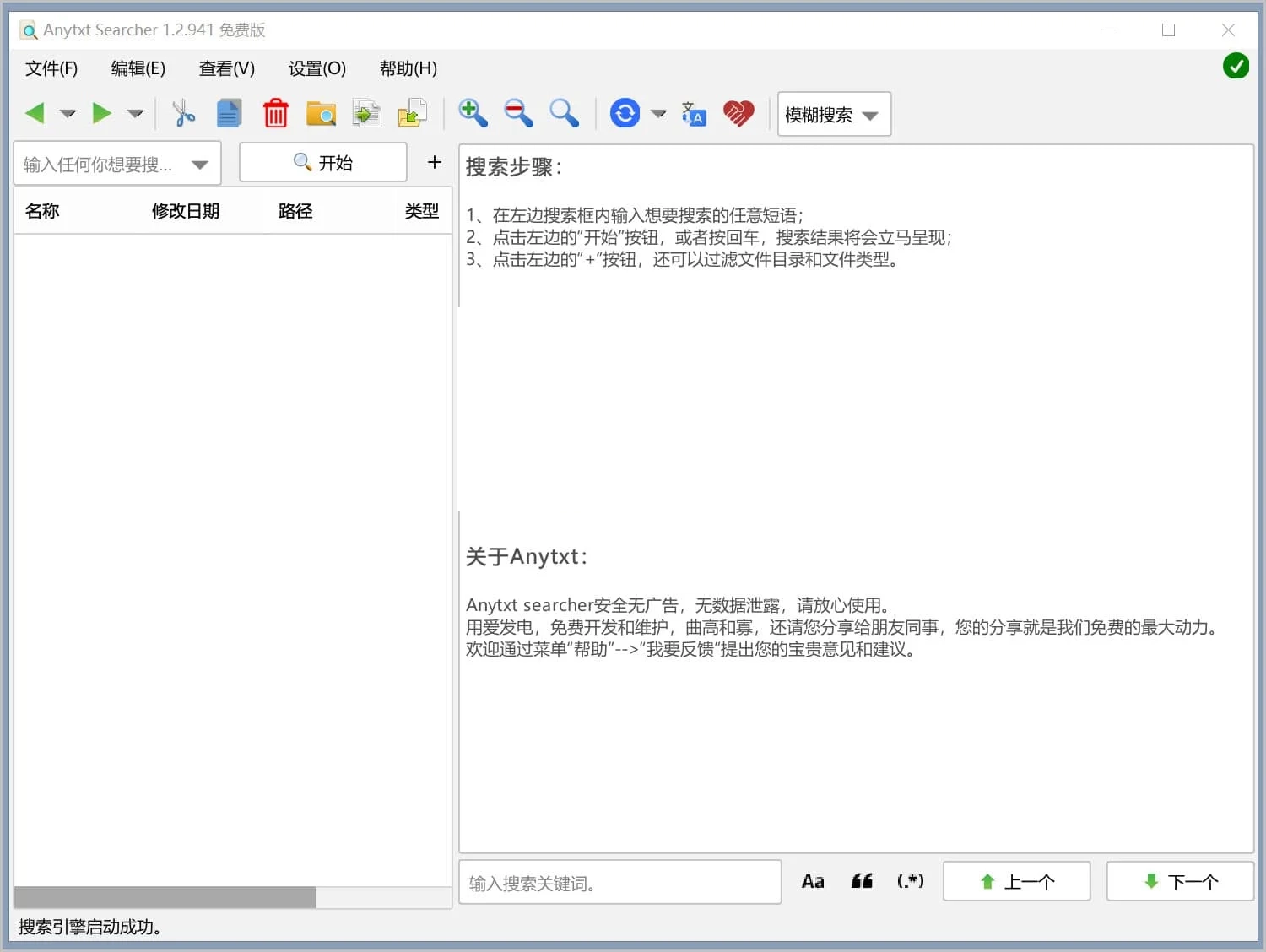This screenshot has width=1266, height=952.
Task: Open the 文件(F) menu
Action: tap(51, 68)
